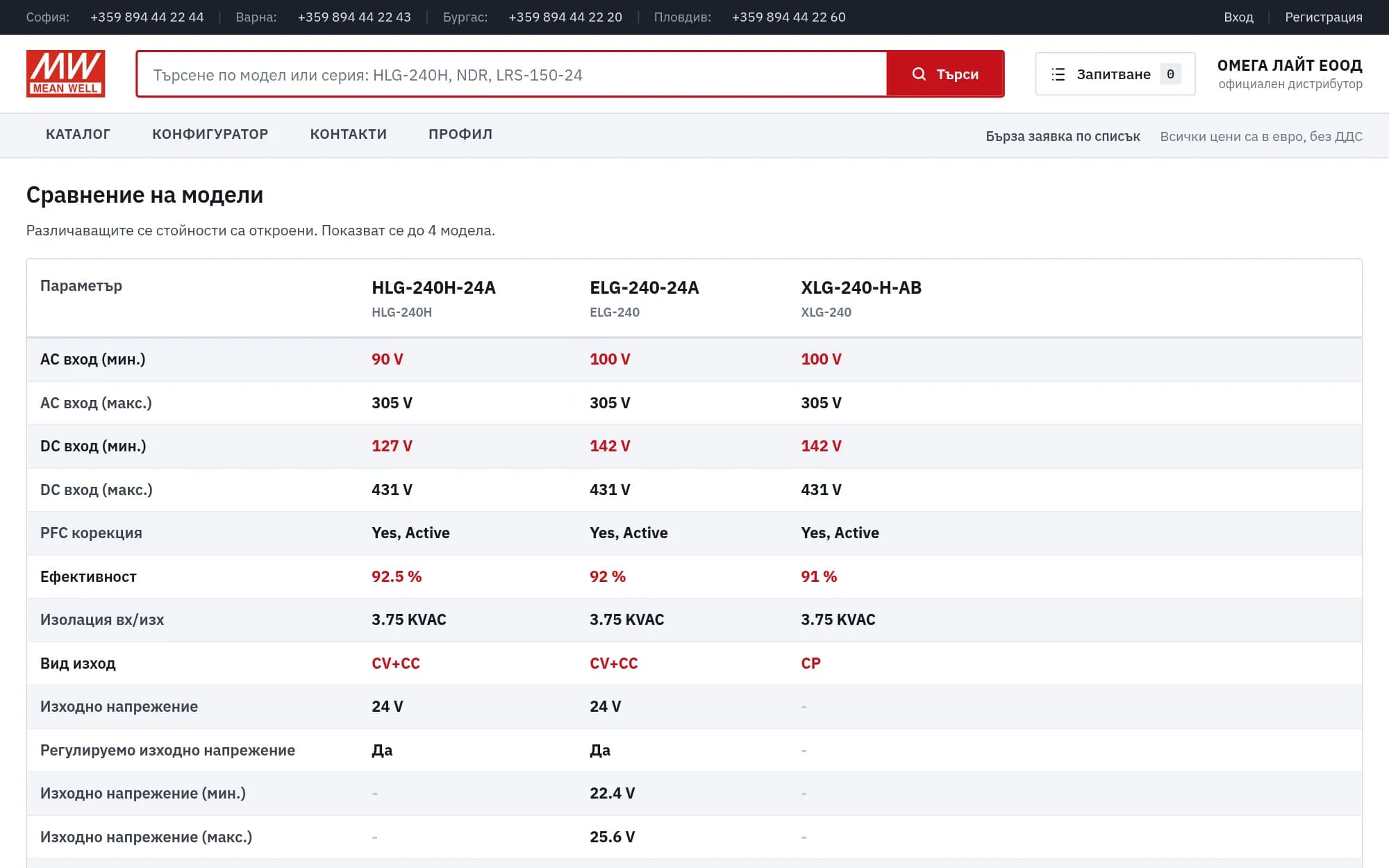Click the Регулируемо изходно напрежение row label
Screen dimensions: 1389x868
(167, 751)
